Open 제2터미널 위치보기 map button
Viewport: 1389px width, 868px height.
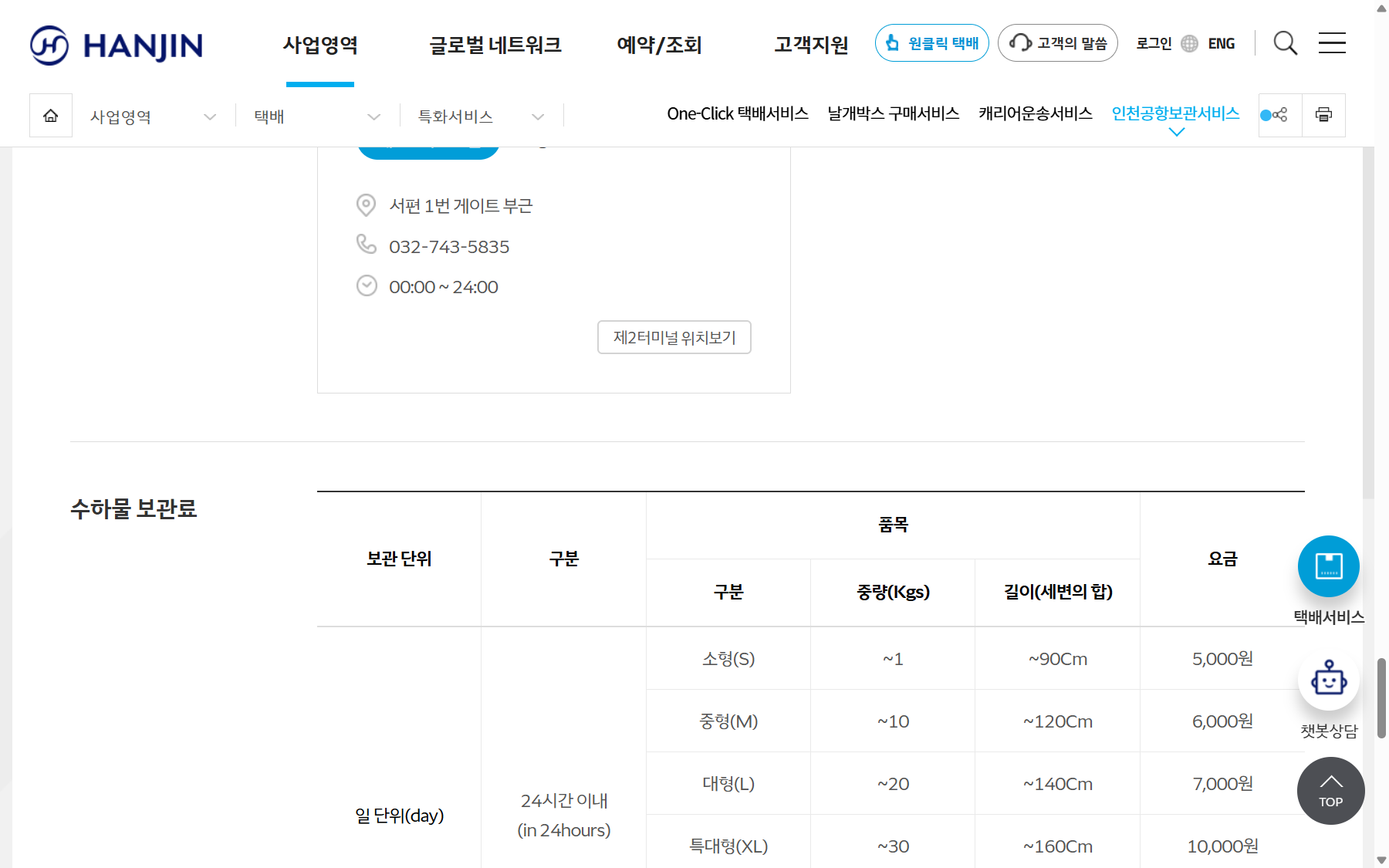click(674, 337)
